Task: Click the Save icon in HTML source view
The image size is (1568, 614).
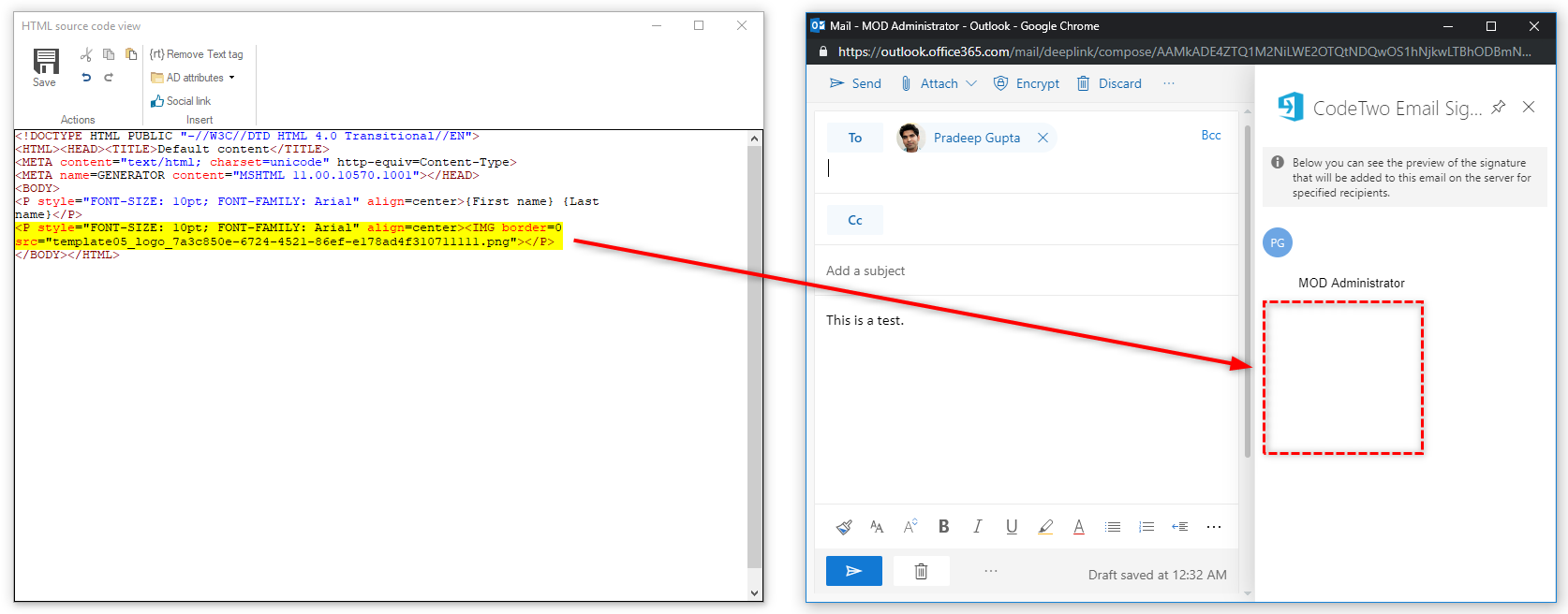Action: click(x=45, y=67)
